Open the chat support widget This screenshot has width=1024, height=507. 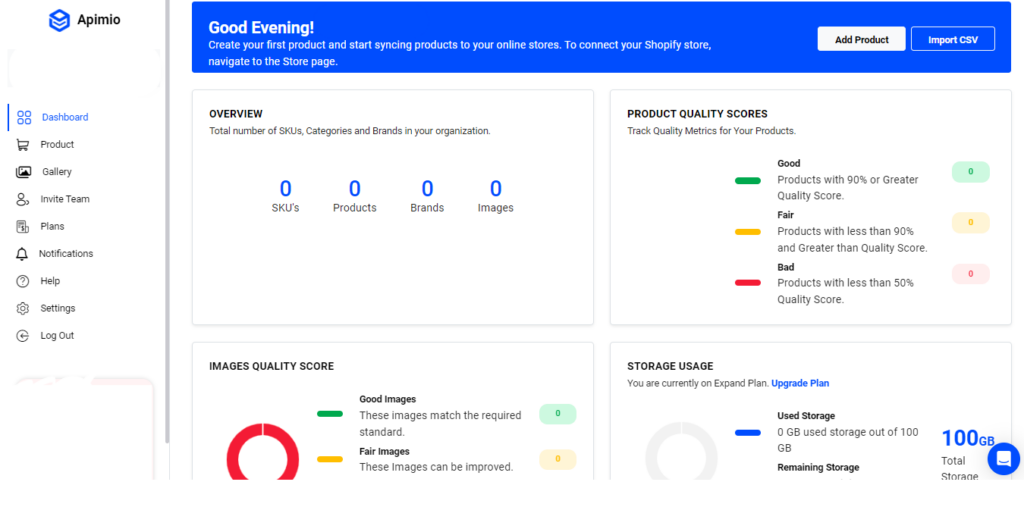pyautogui.click(x=1003, y=459)
